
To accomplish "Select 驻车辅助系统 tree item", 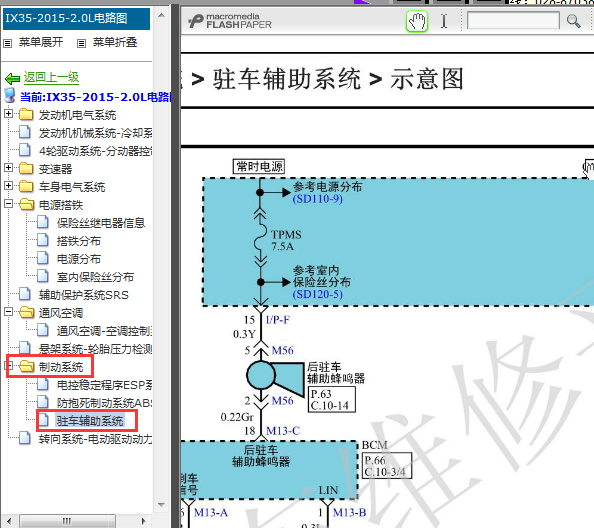I will click(x=90, y=421).
